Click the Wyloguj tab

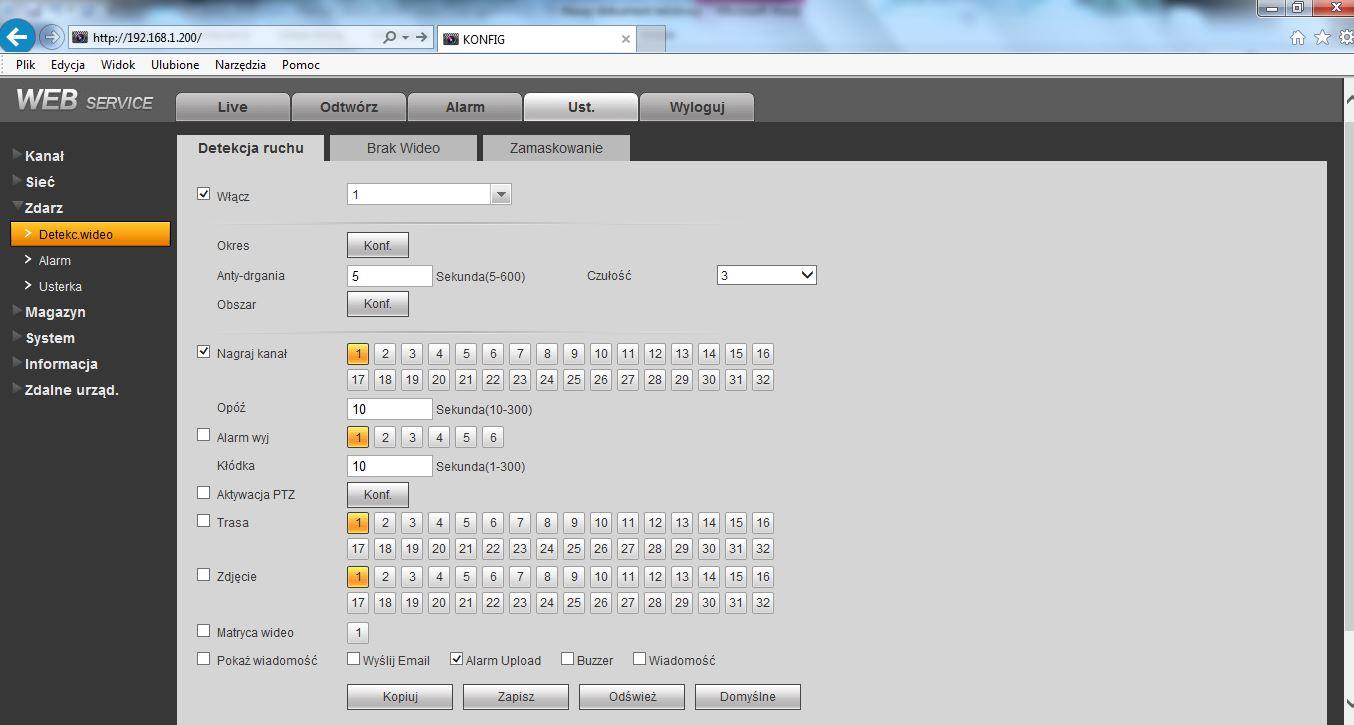tap(697, 107)
